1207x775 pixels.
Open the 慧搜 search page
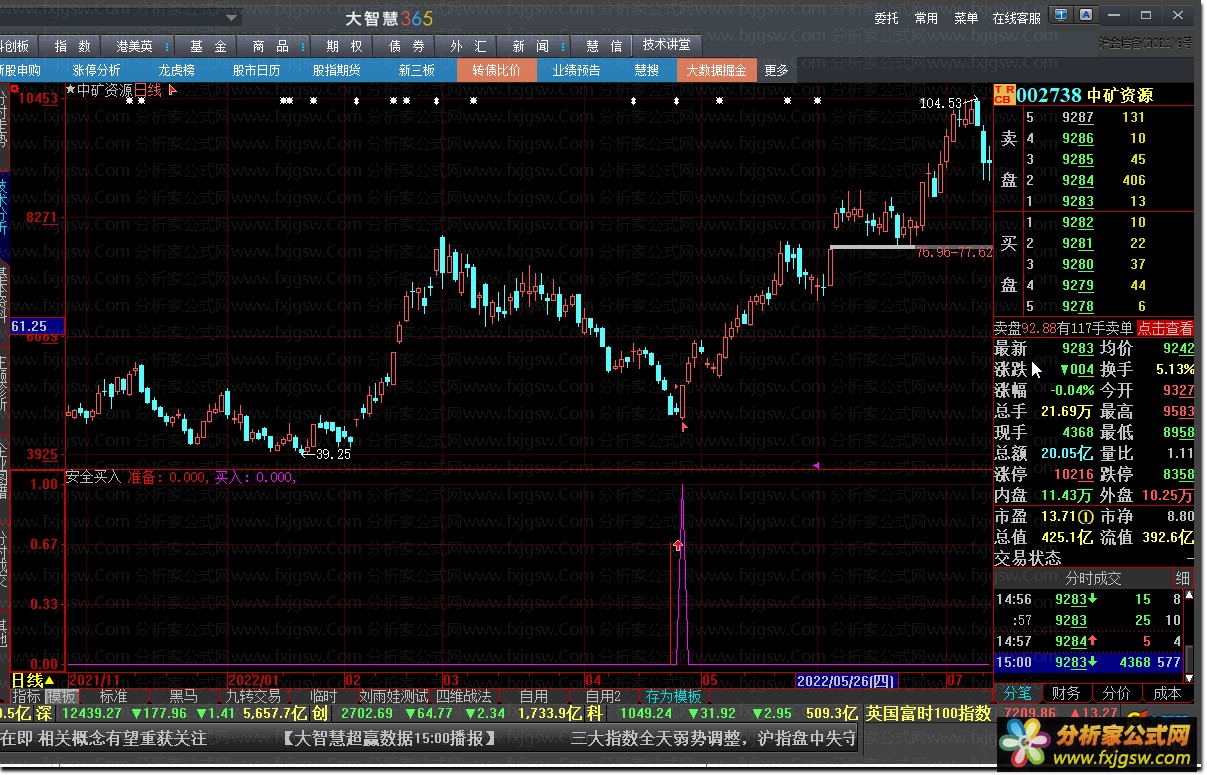click(647, 70)
